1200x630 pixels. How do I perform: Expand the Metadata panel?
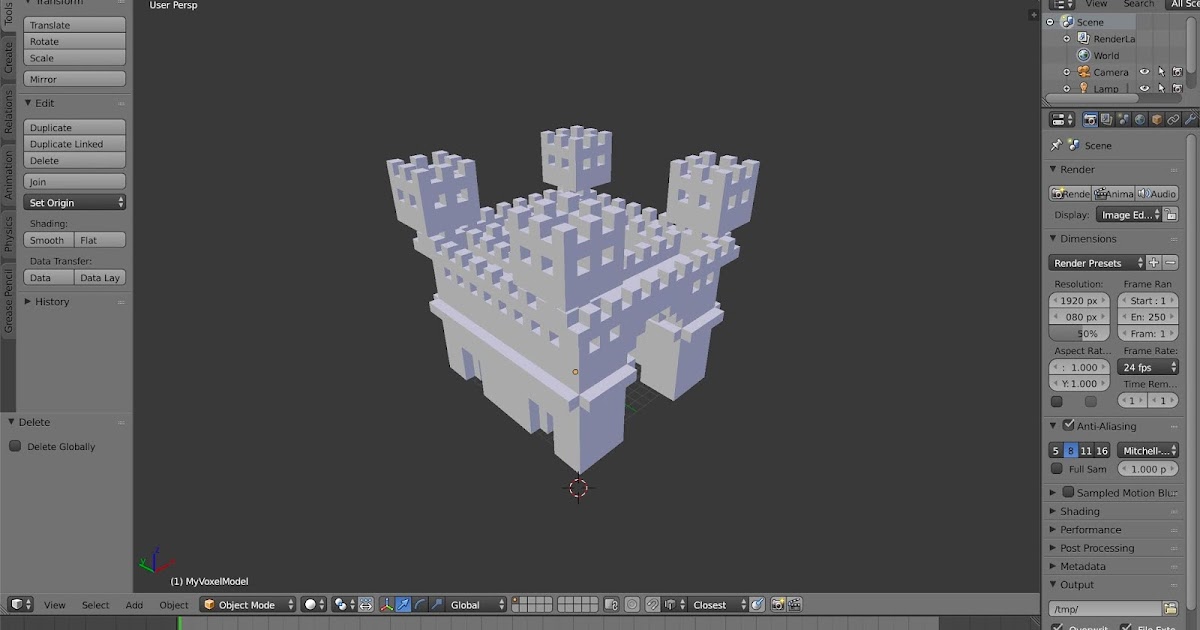1083,566
